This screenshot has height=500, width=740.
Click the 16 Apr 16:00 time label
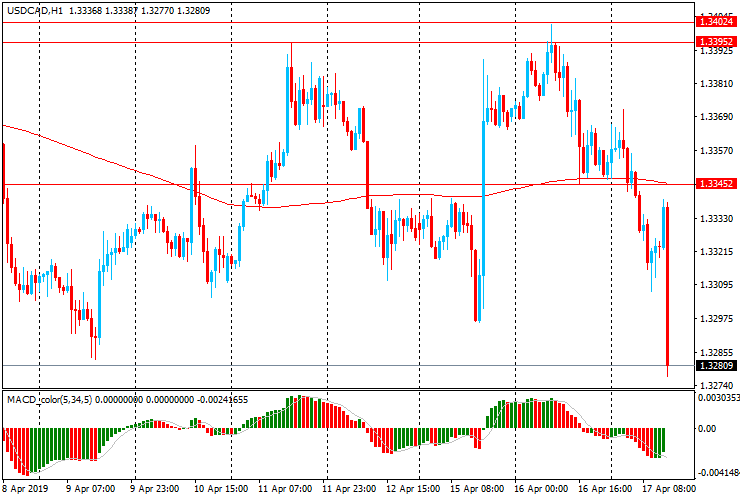click(x=605, y=489)
